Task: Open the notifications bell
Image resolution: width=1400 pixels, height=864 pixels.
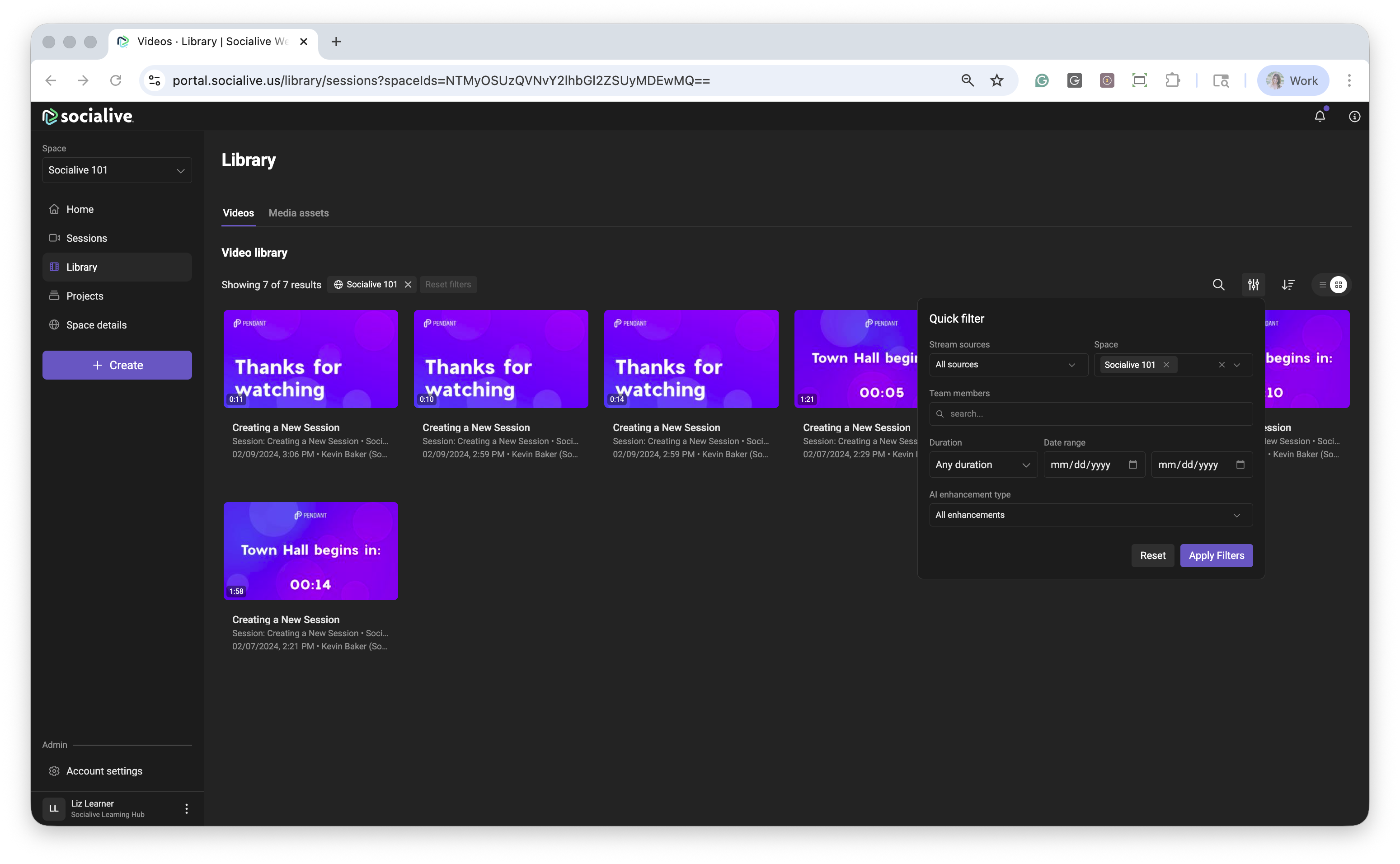Action: [1320, 117]
